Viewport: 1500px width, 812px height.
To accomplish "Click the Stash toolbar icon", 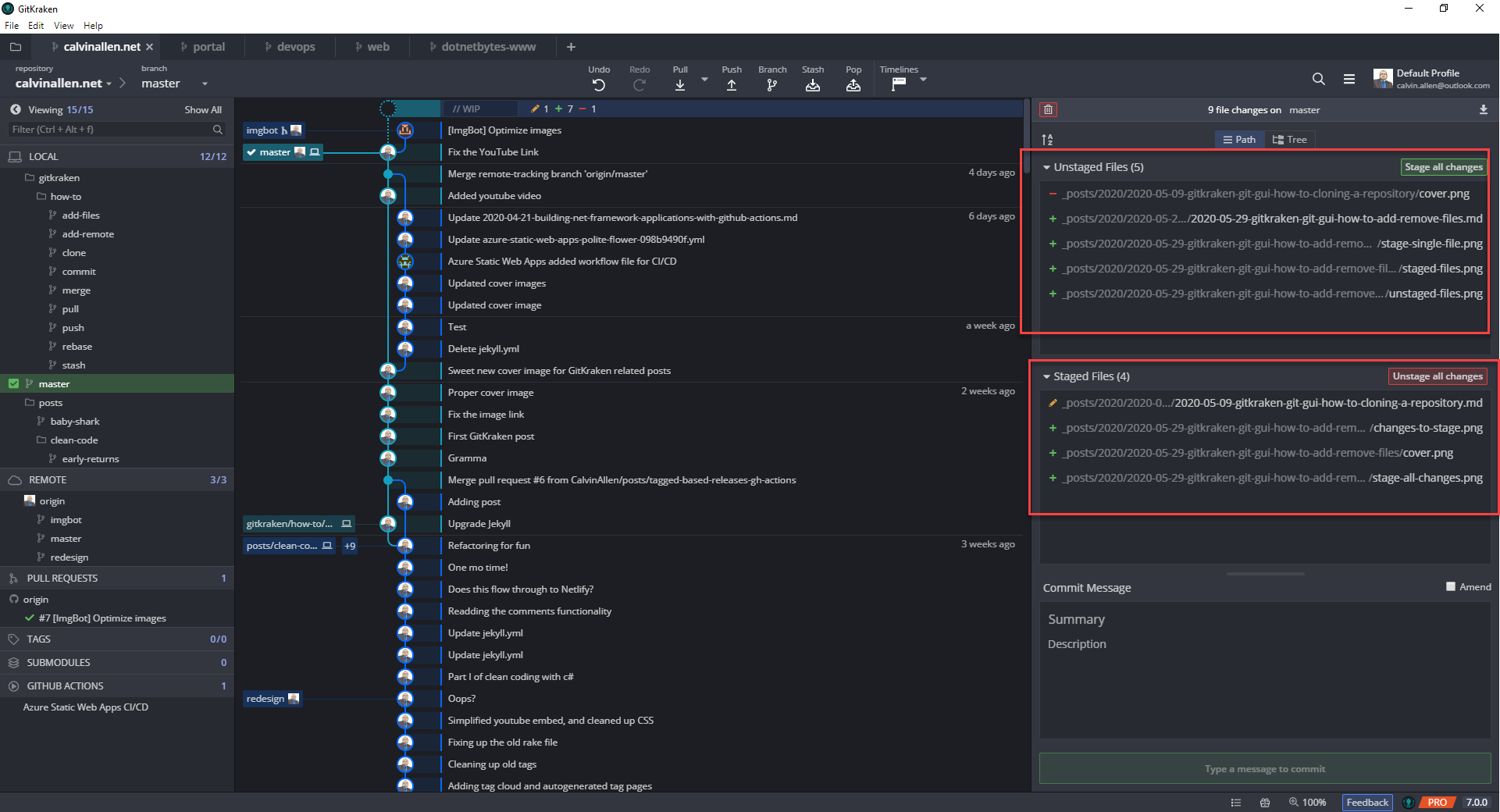I will (813, 85).
